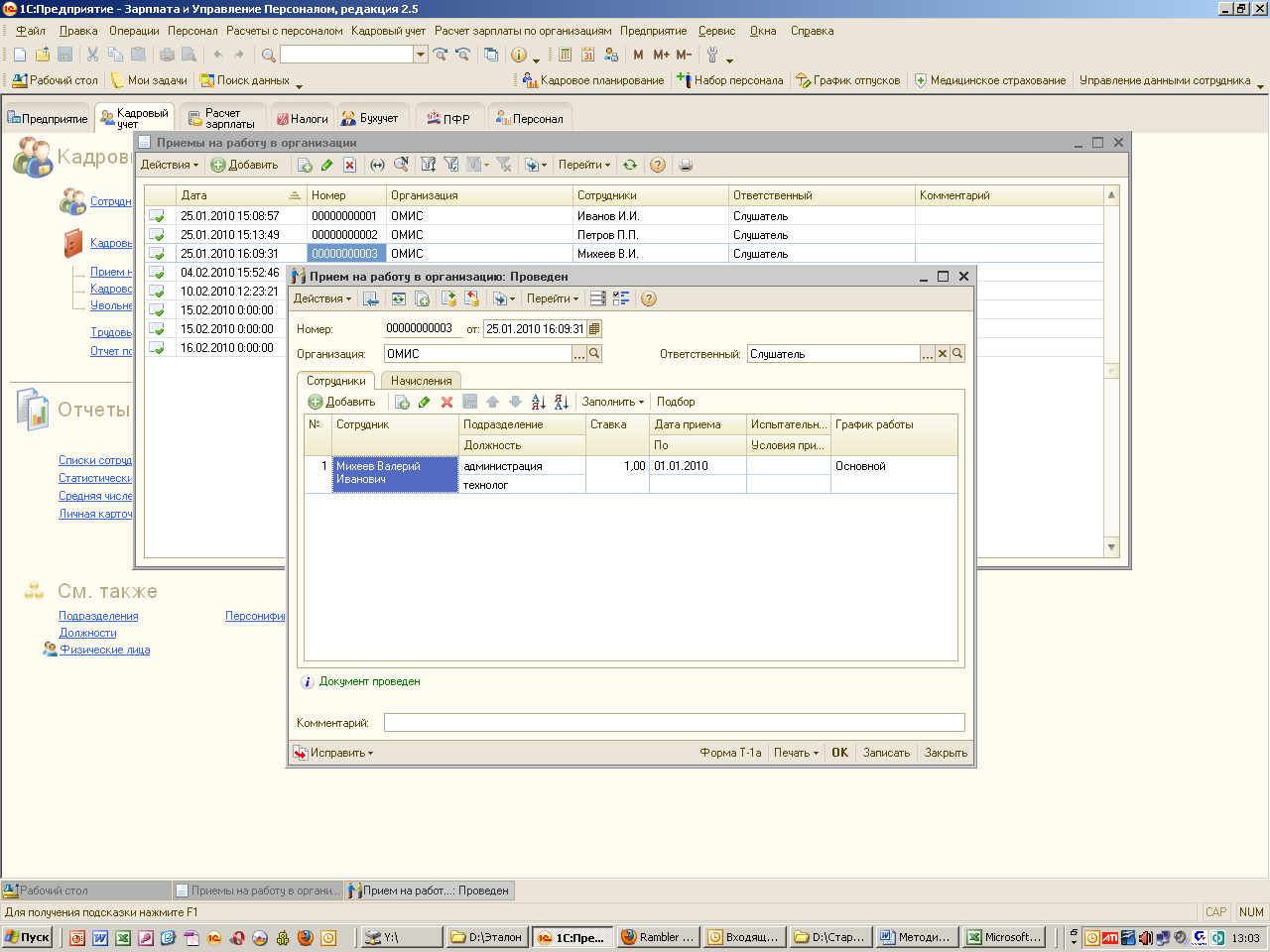
Task: Click the OK button in document window
Action: point(839,753)
